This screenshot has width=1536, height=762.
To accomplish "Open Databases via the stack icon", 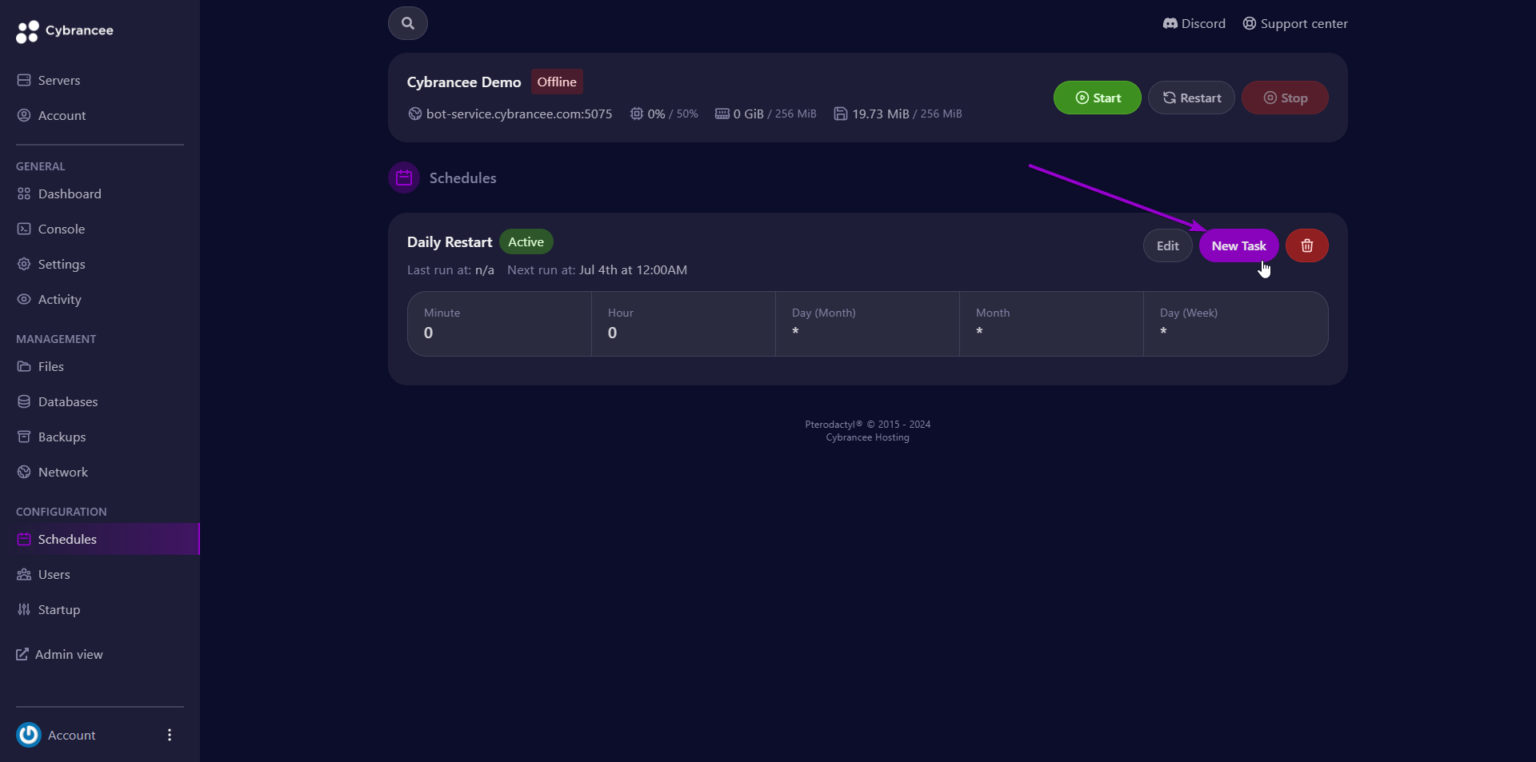I will (x=23, y=401).
